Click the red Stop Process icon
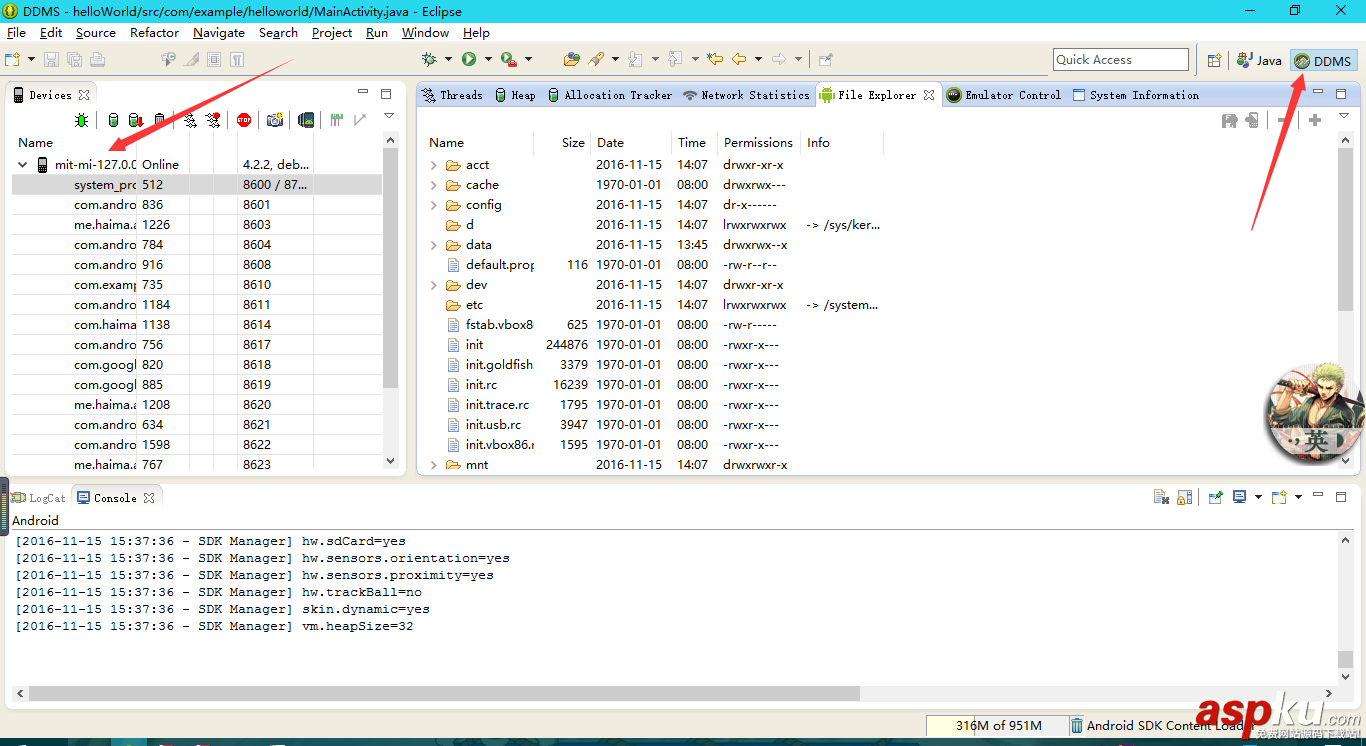 (244, 120)
